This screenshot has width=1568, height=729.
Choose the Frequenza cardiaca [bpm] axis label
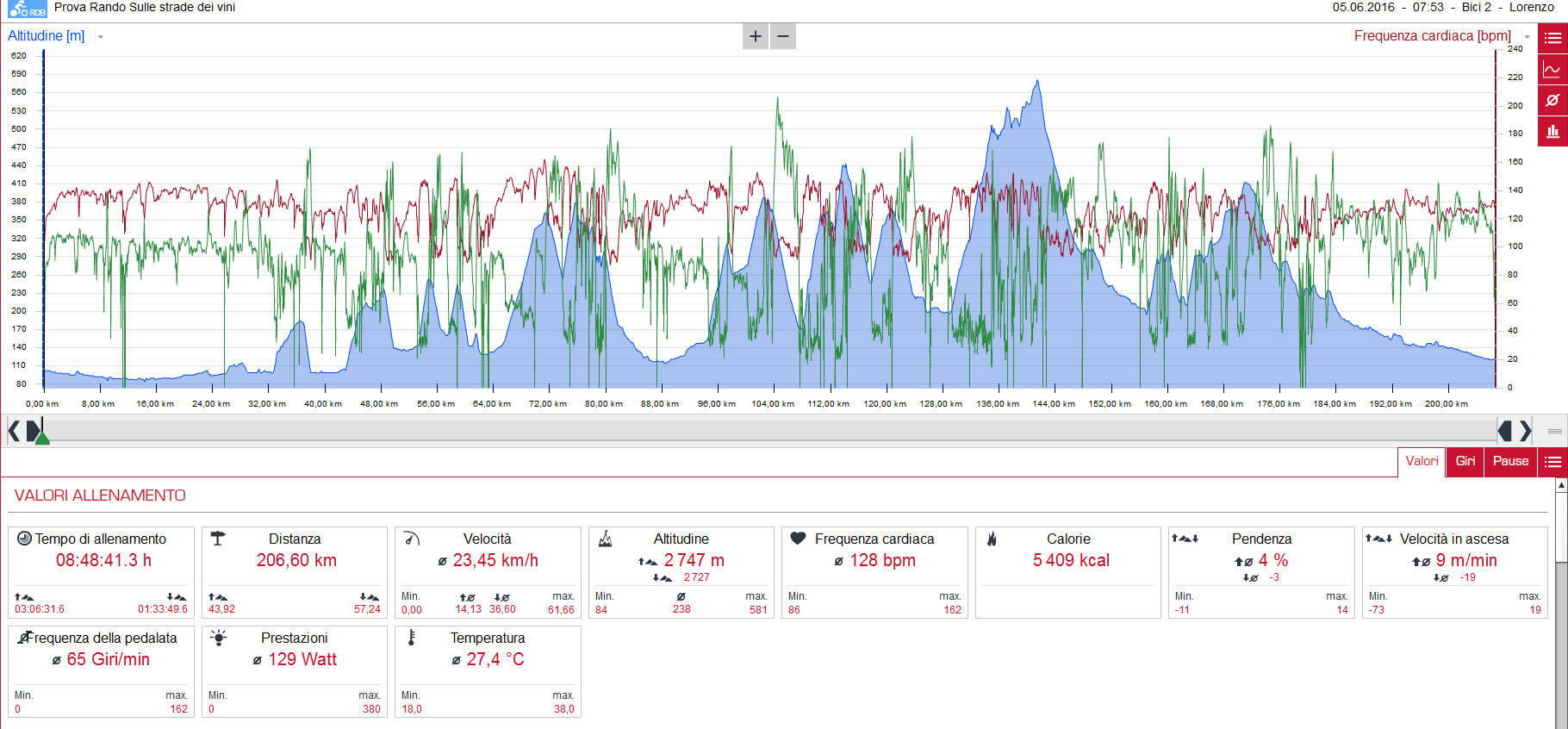tap(1432, 36)
